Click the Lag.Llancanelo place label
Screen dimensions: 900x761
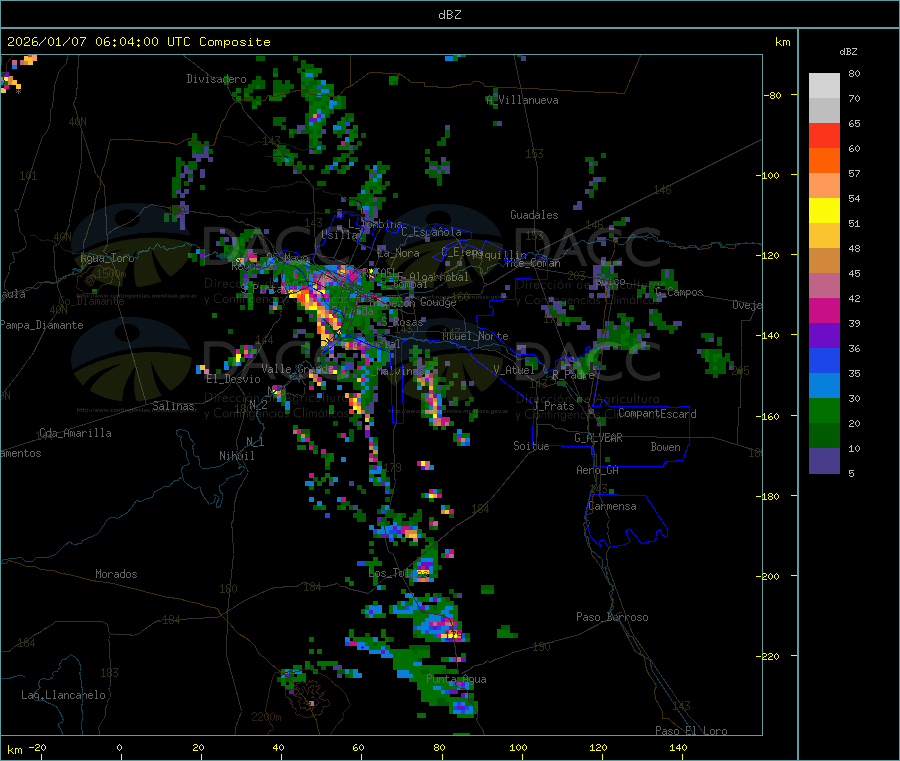pyautogui.click(x=63, y=696)
